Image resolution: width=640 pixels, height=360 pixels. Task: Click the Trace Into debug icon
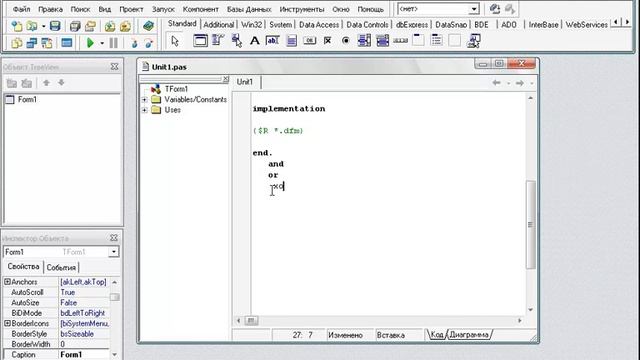coord(134,42)
